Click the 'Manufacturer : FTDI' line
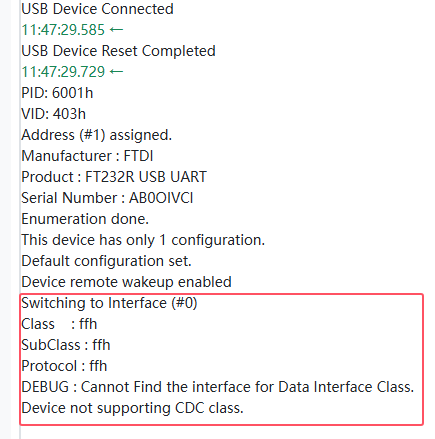Image resolution: width=435 pixels, height=439 pixels. coord(87,156)
